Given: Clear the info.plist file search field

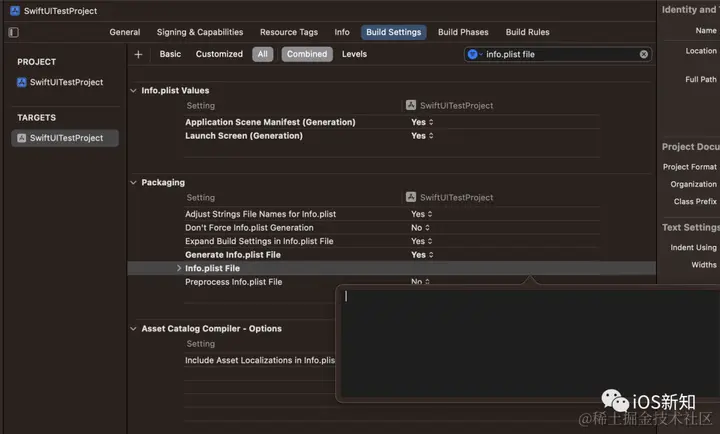Looking at the screenshot, I should tap(644, 54).
